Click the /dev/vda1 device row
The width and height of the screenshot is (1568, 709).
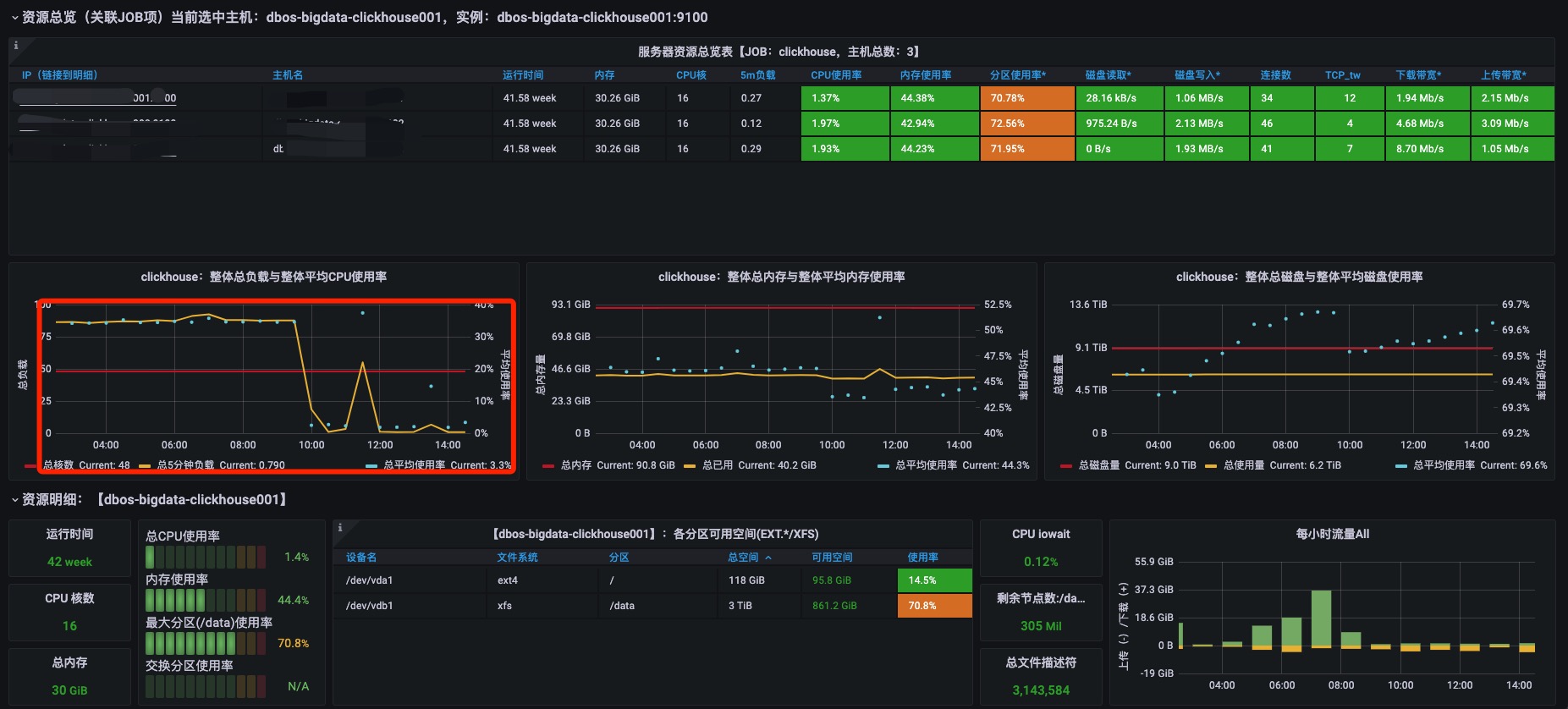click(652, 580)
